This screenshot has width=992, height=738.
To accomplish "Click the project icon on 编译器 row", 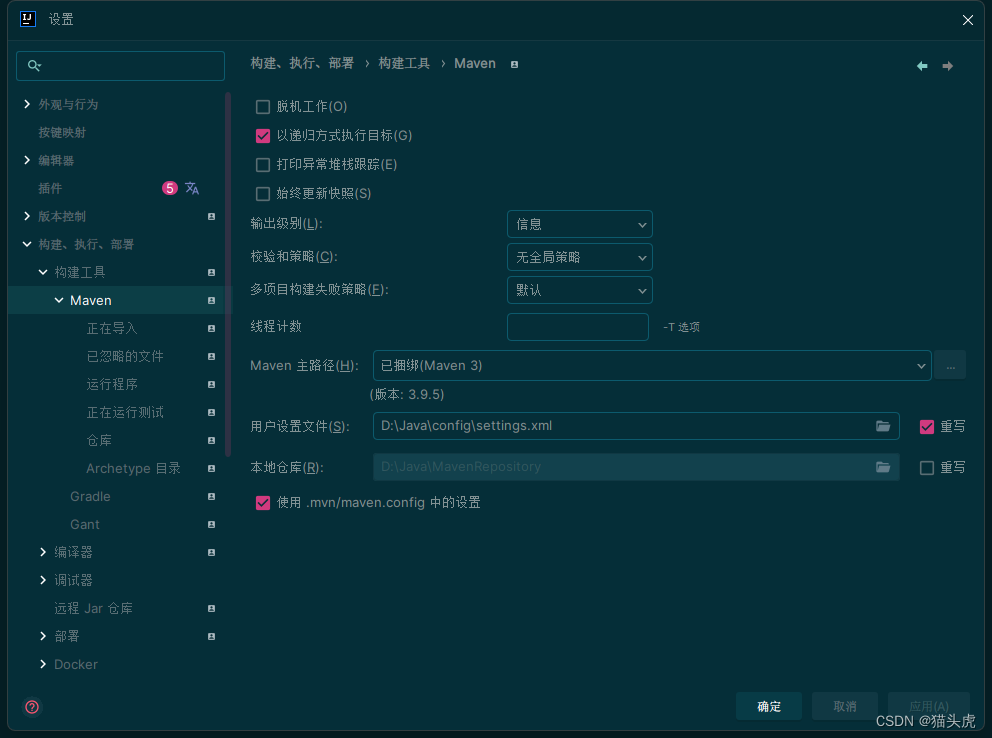I will (211, 552).
